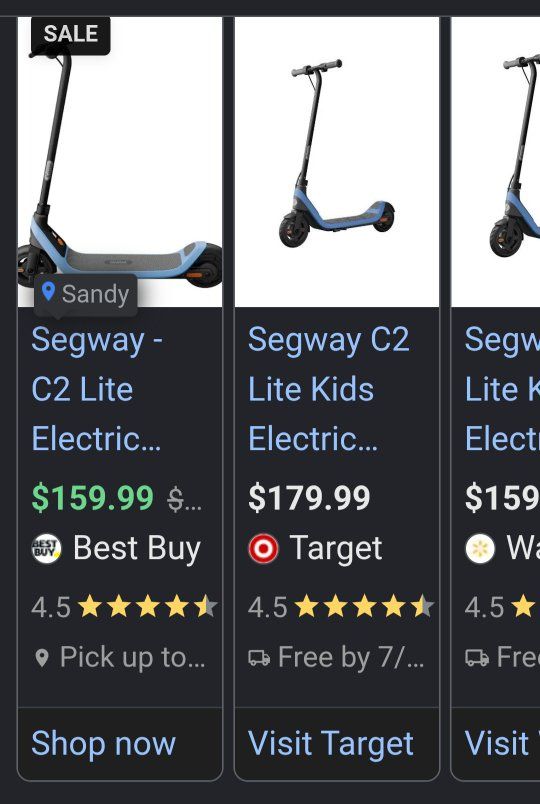Viewport: 540px width, 804px height.
Task: Click the delivery truck icon in Walmart card
Action: tap(476, 658)
